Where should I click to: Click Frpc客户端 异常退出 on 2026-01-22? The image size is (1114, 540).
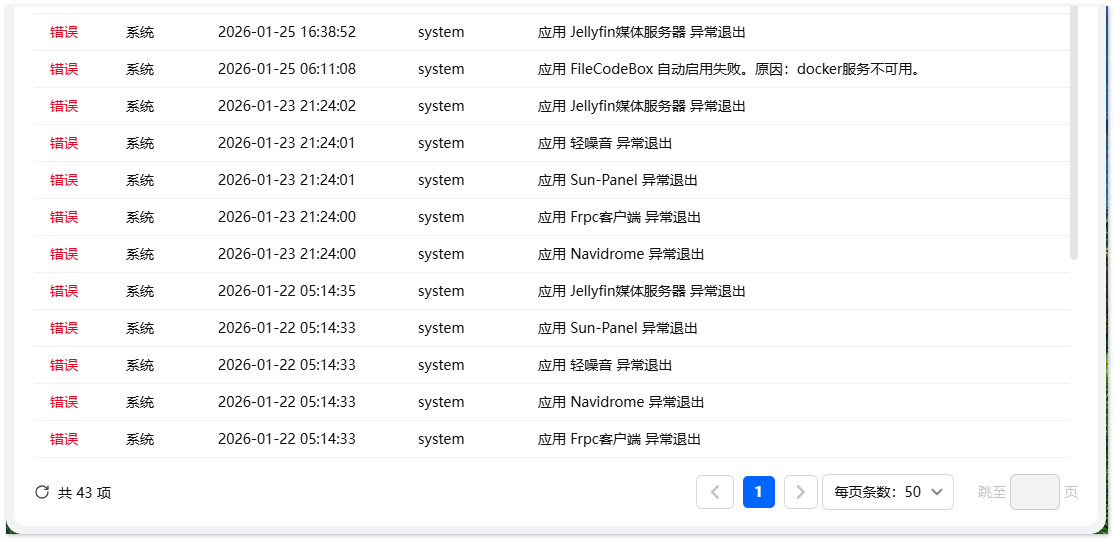620,438
